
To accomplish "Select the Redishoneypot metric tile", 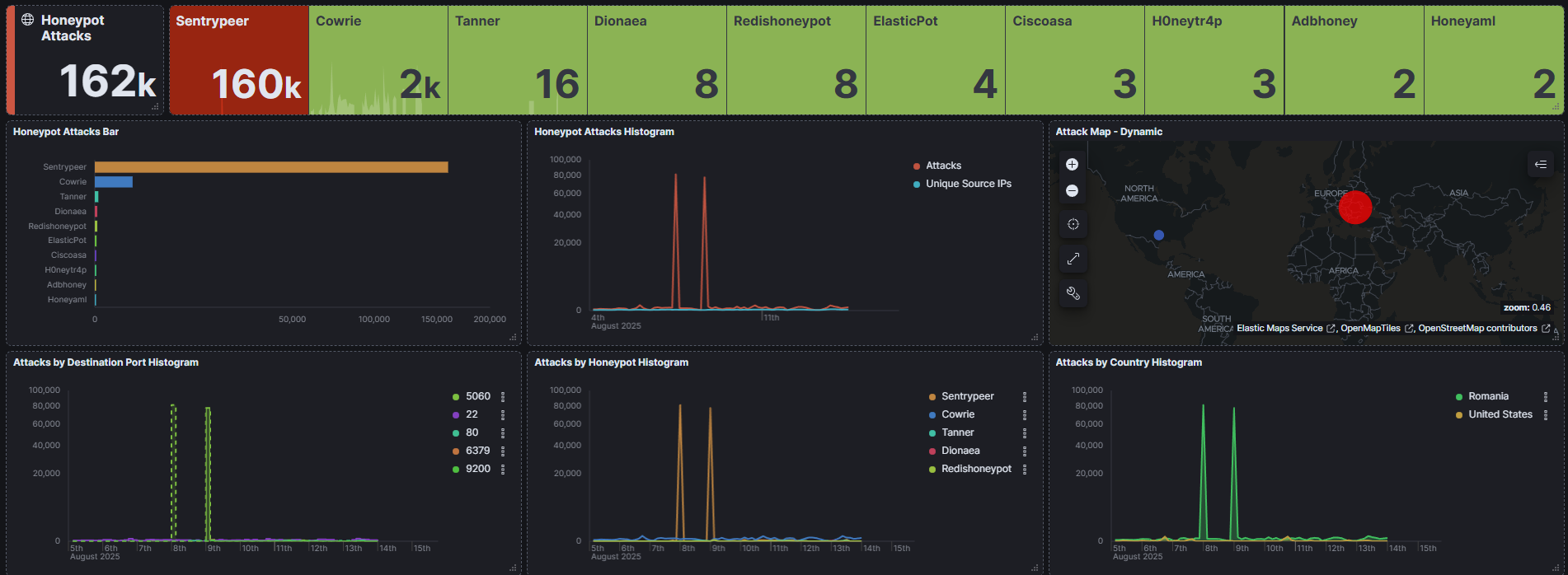I will coord(796,60).
